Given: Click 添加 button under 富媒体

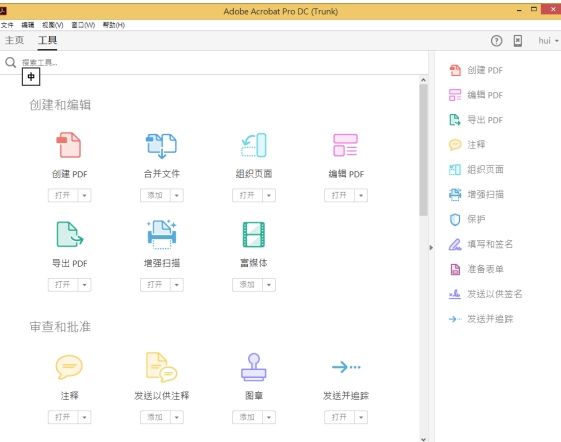Looking at the screenshot, I should [x=247, y=285].
